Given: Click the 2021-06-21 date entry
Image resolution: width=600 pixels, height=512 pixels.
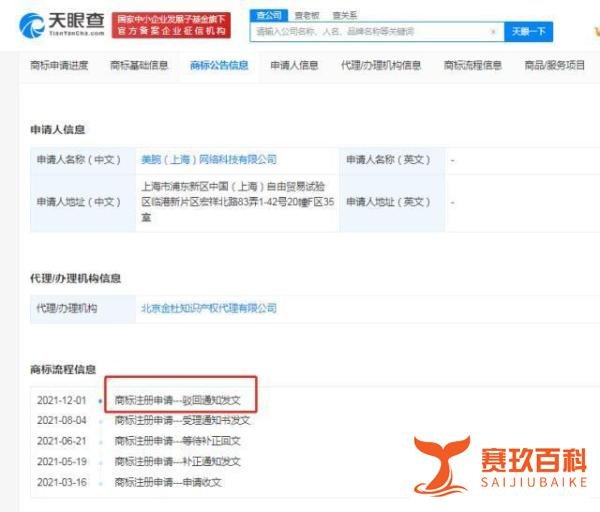Looking at the screenshot, I should (62, 441).
